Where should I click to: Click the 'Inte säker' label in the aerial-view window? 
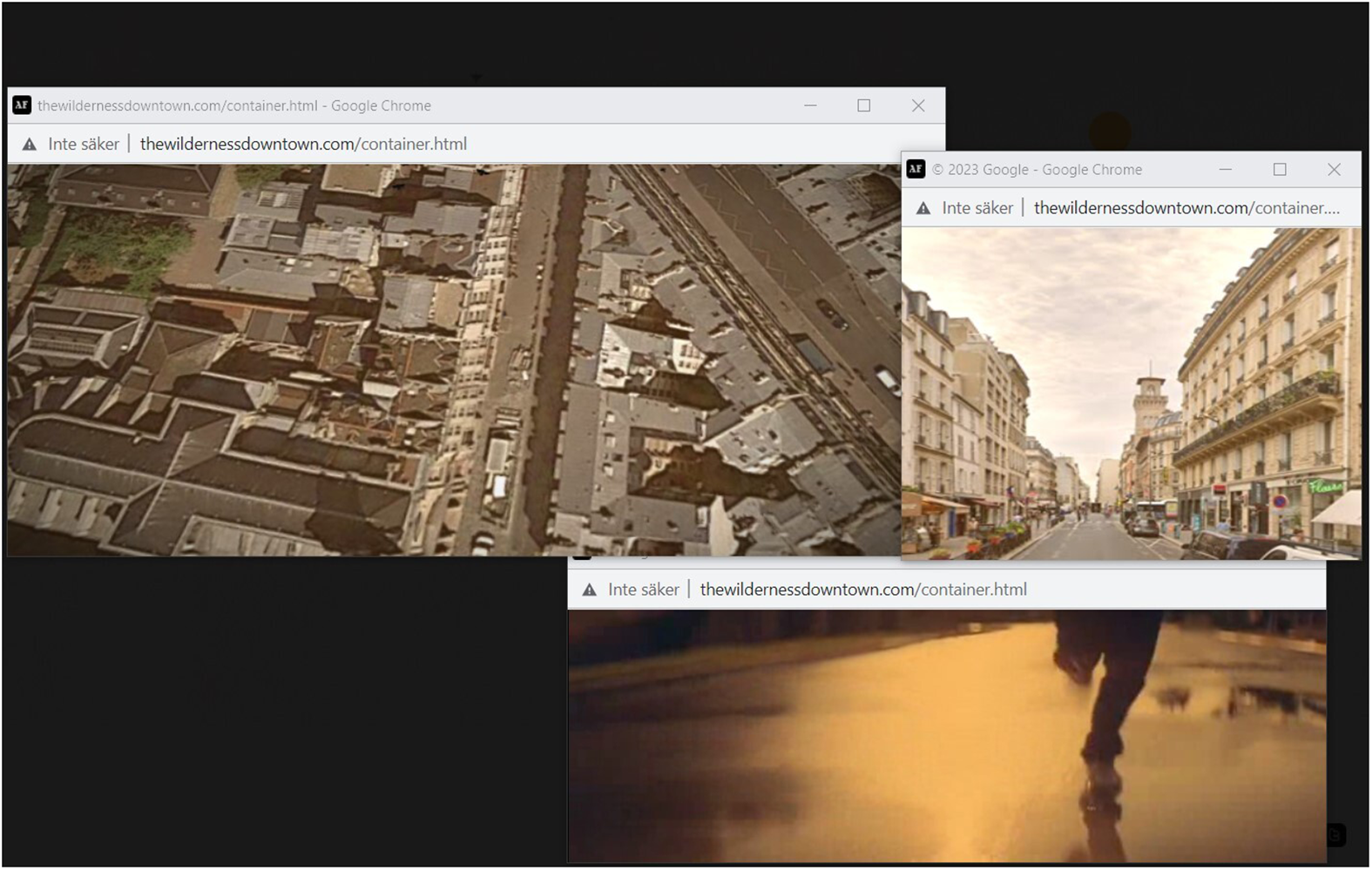click(x=84, y=145)
